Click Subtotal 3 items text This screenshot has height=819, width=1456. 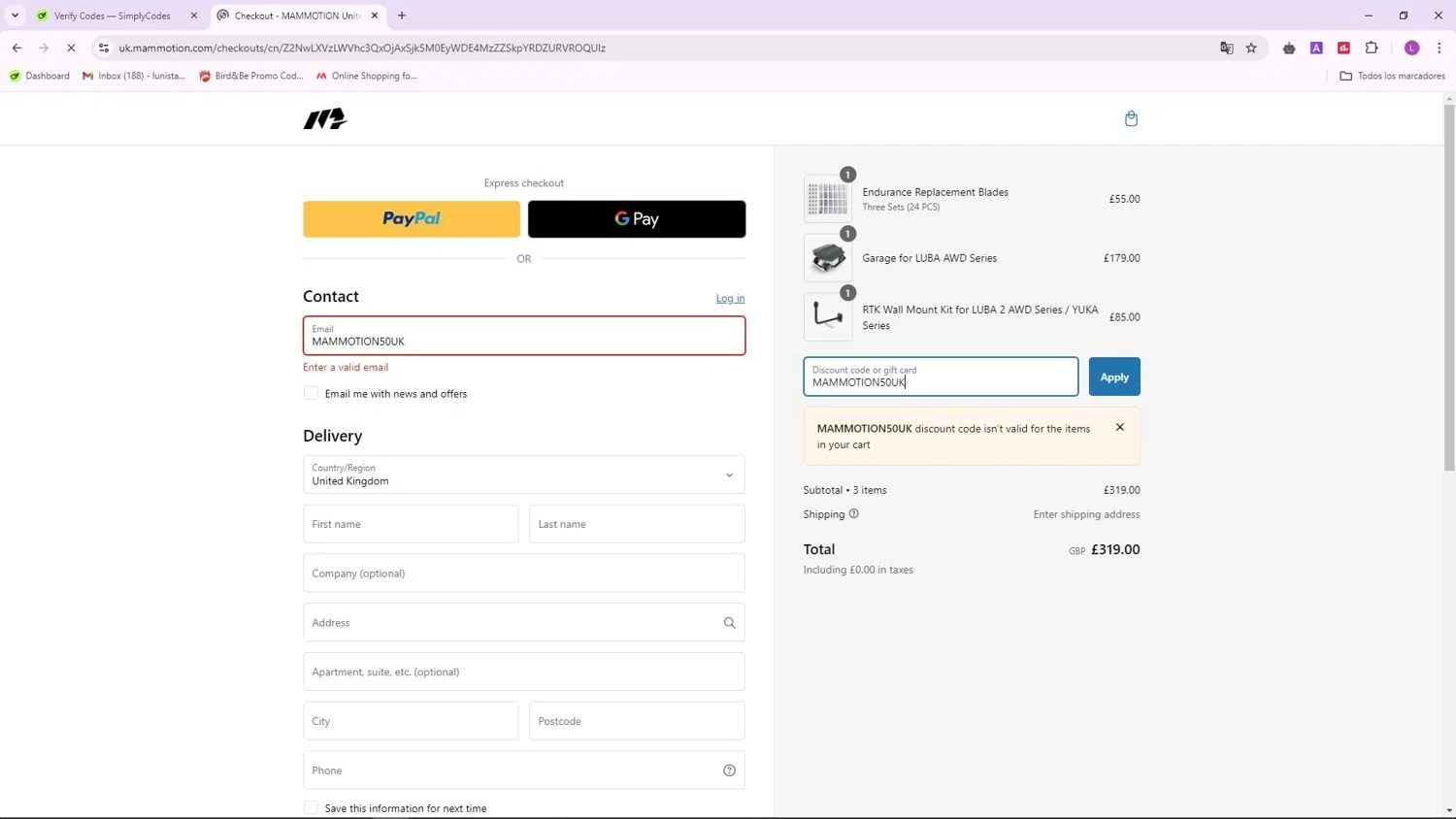(x=844, y=490)
